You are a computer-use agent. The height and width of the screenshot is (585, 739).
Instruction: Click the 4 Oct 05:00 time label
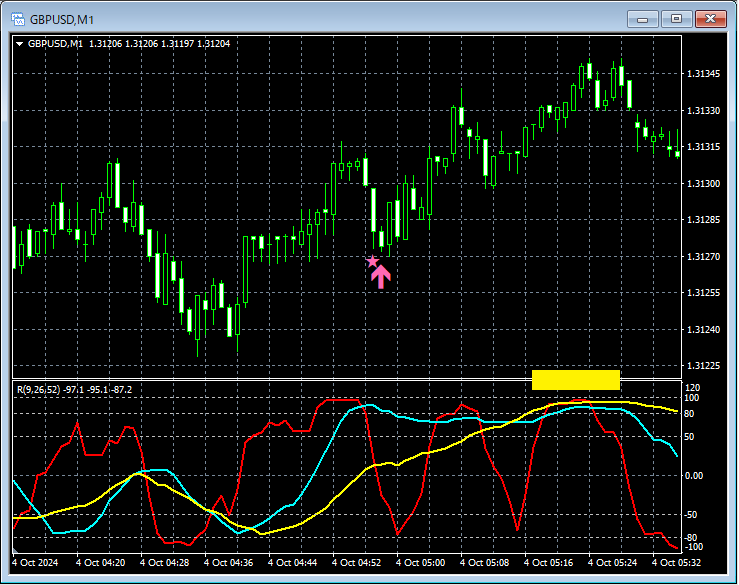pos(420,563)
